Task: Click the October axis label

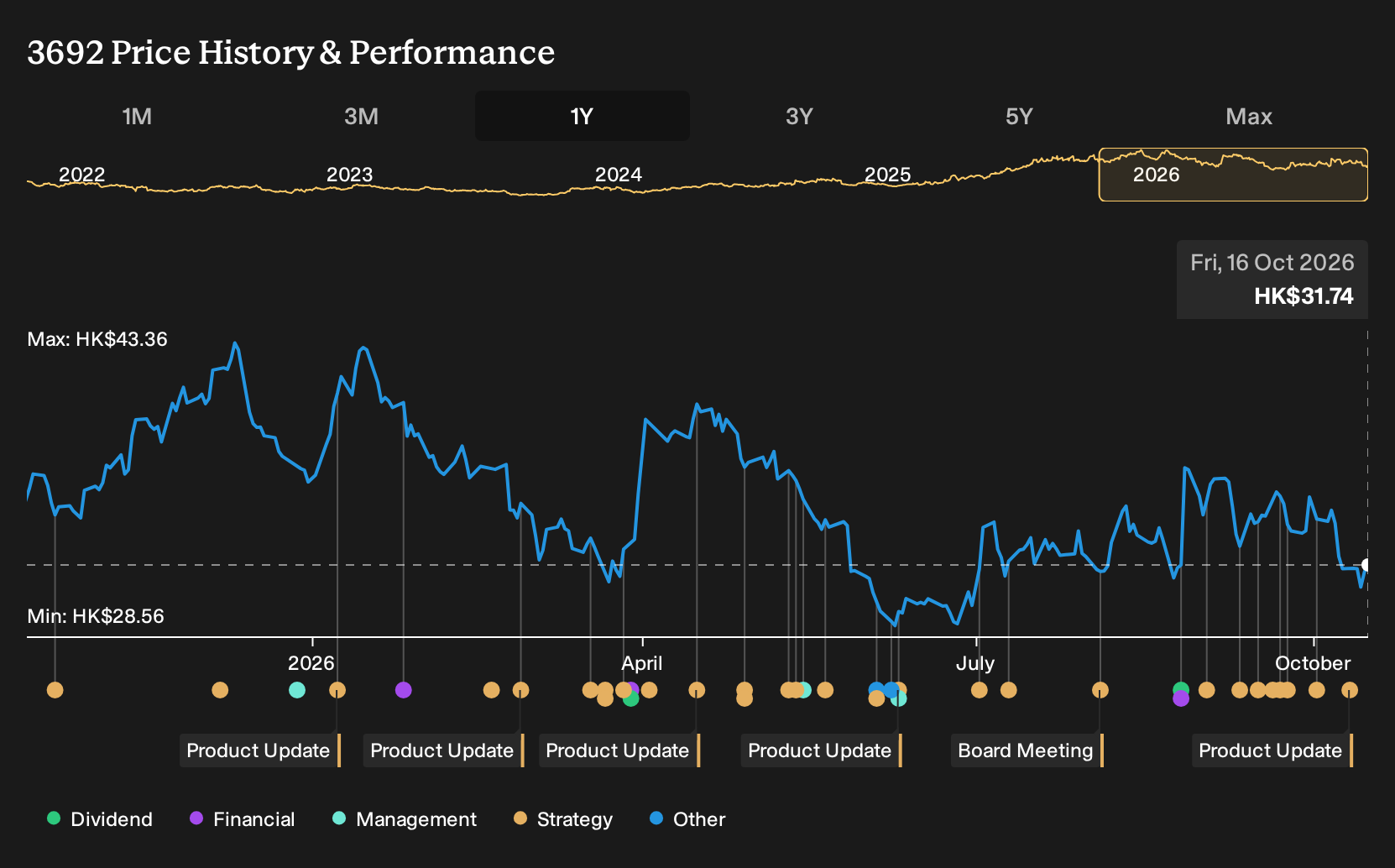Action: pos(1313,663)
